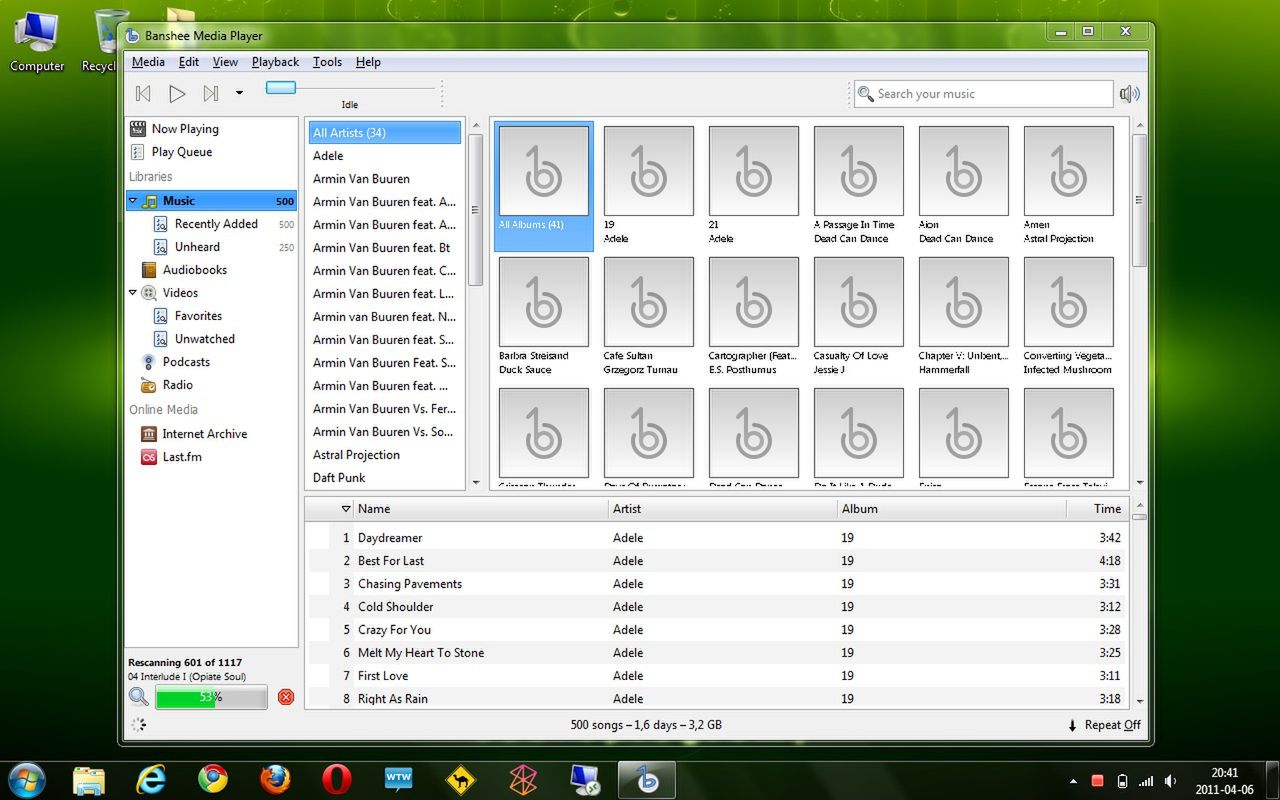
Task: Focus the Search your music field
Action: click(x=983, y=94)
